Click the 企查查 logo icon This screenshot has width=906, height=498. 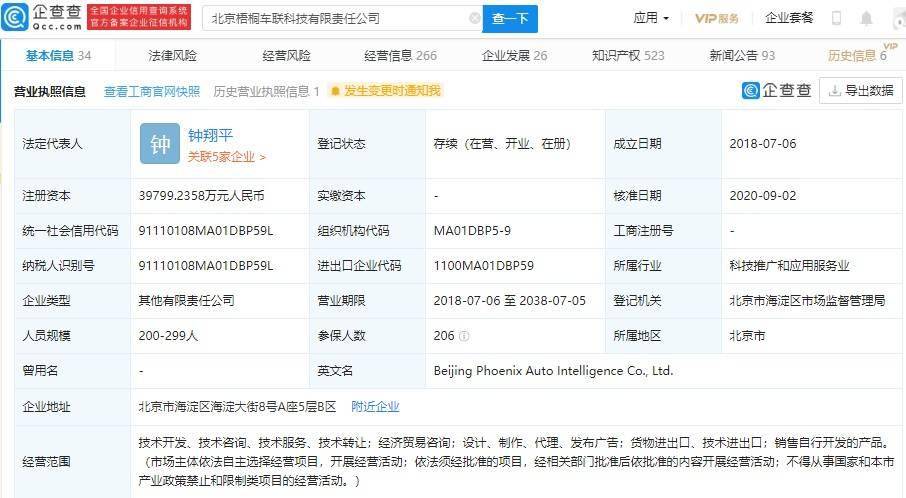15,16
